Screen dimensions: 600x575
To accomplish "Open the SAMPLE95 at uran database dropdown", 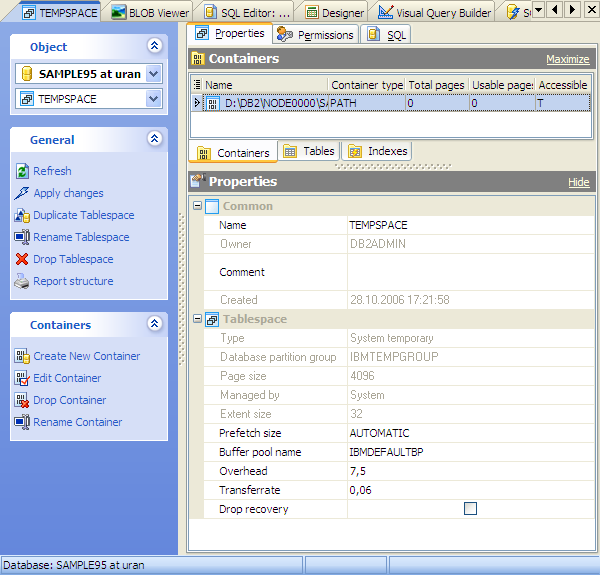I will click(x=153, y=74).
